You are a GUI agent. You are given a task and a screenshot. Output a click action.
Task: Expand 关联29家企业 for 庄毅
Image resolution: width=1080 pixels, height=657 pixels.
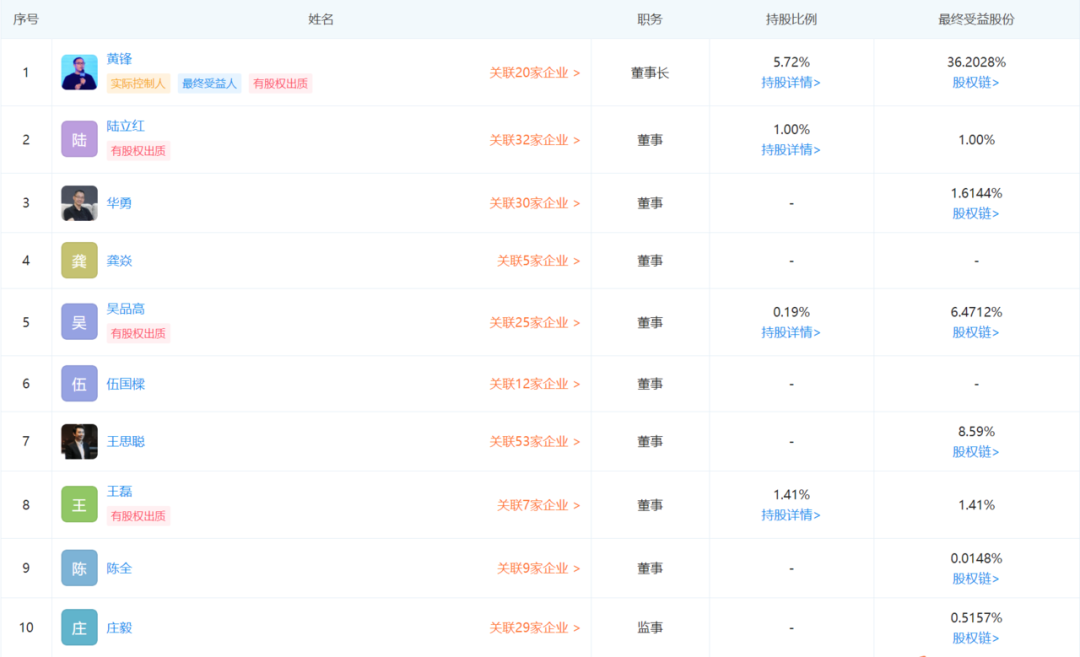(534, 628)
